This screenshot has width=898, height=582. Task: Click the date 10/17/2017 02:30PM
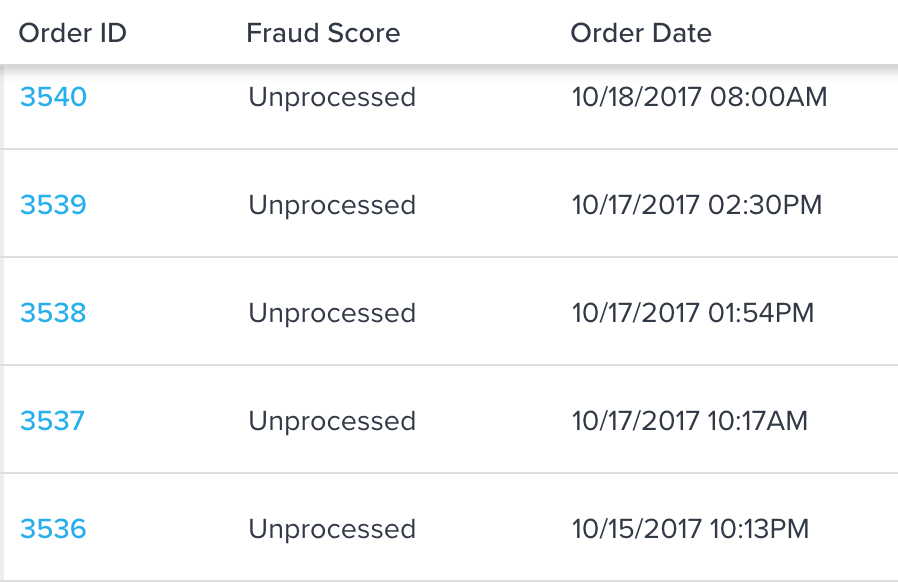click(697, 205)
